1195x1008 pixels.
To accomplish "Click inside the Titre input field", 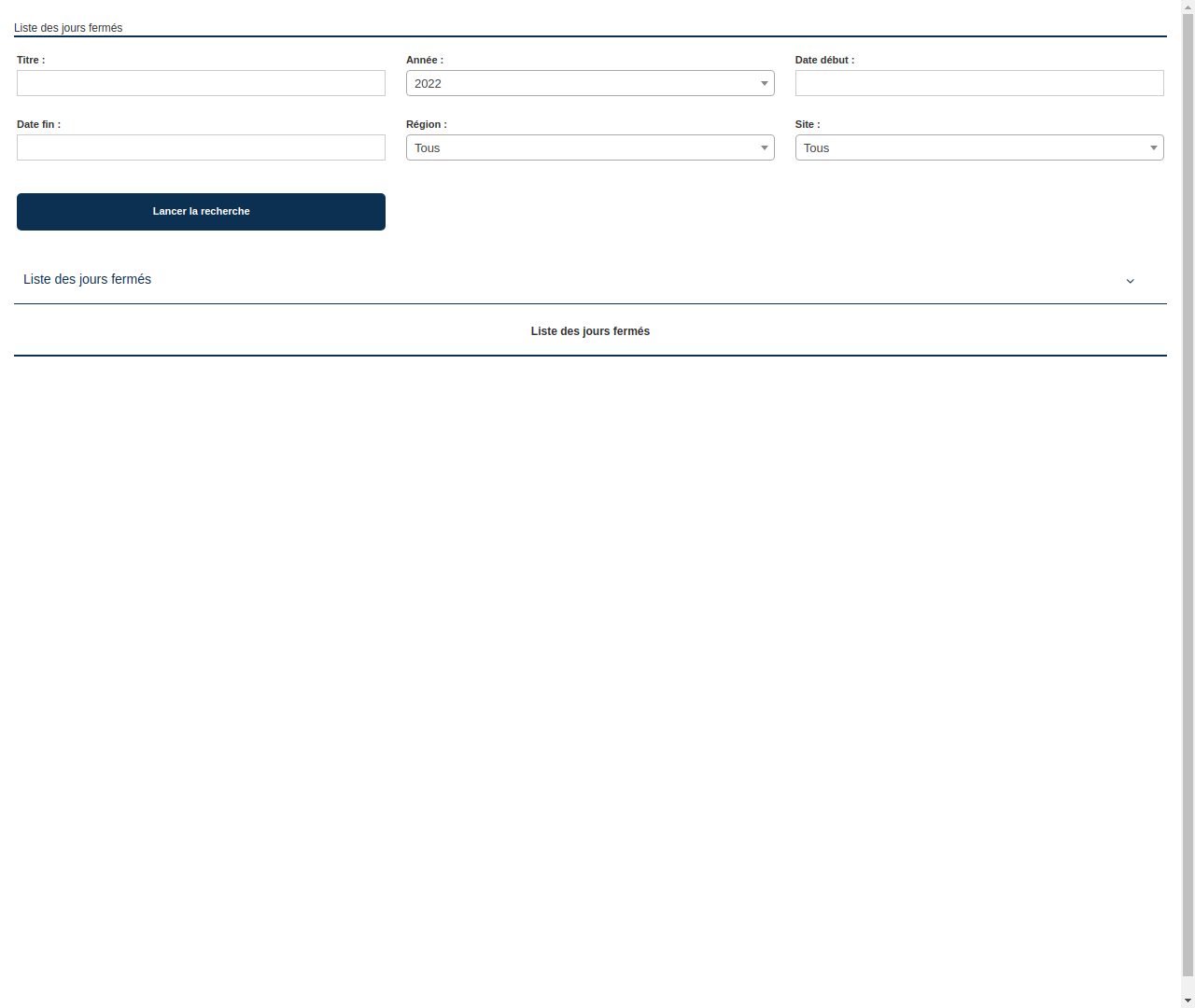I will pyautogui.click(x=201, y=83).
